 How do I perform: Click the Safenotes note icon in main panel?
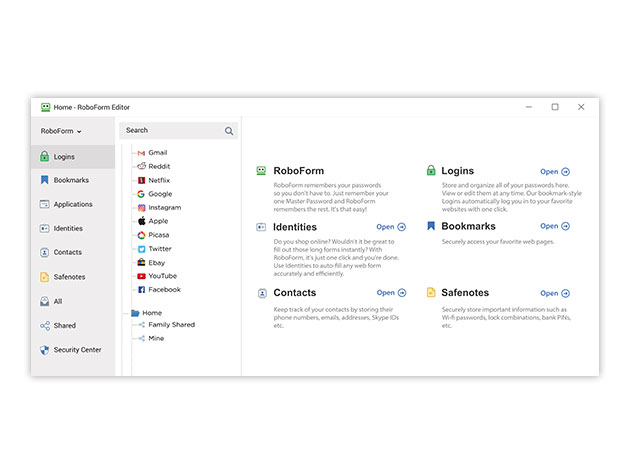click(x=431, y=292)
